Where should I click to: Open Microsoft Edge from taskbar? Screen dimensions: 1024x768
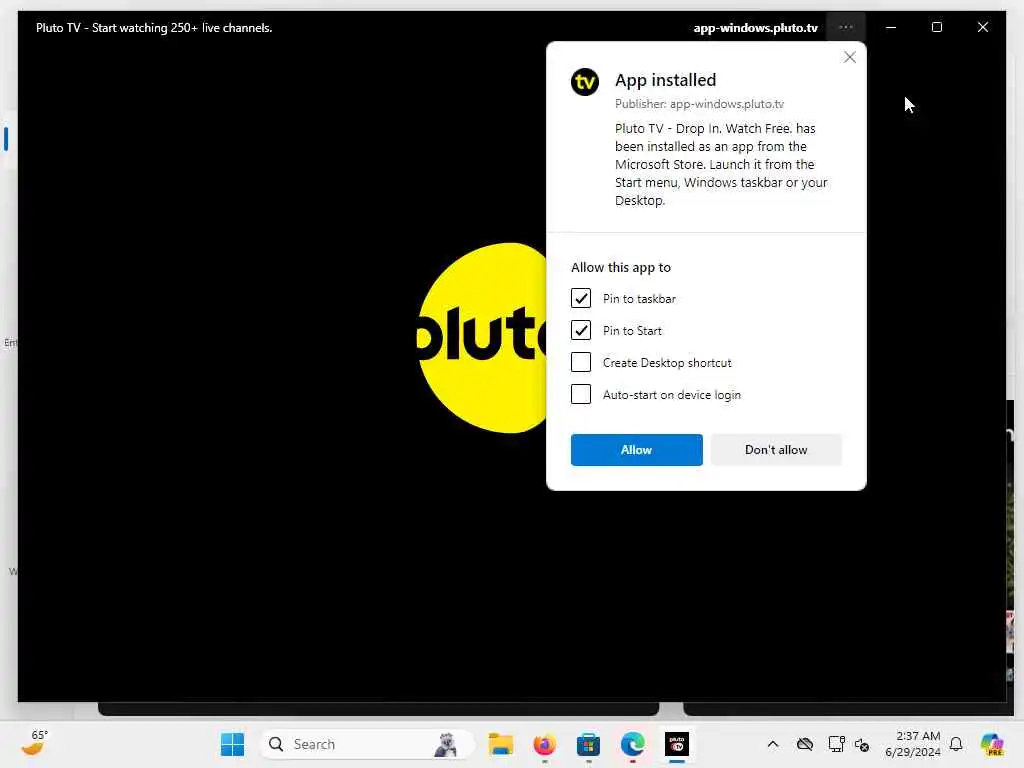tap(632, 744)
